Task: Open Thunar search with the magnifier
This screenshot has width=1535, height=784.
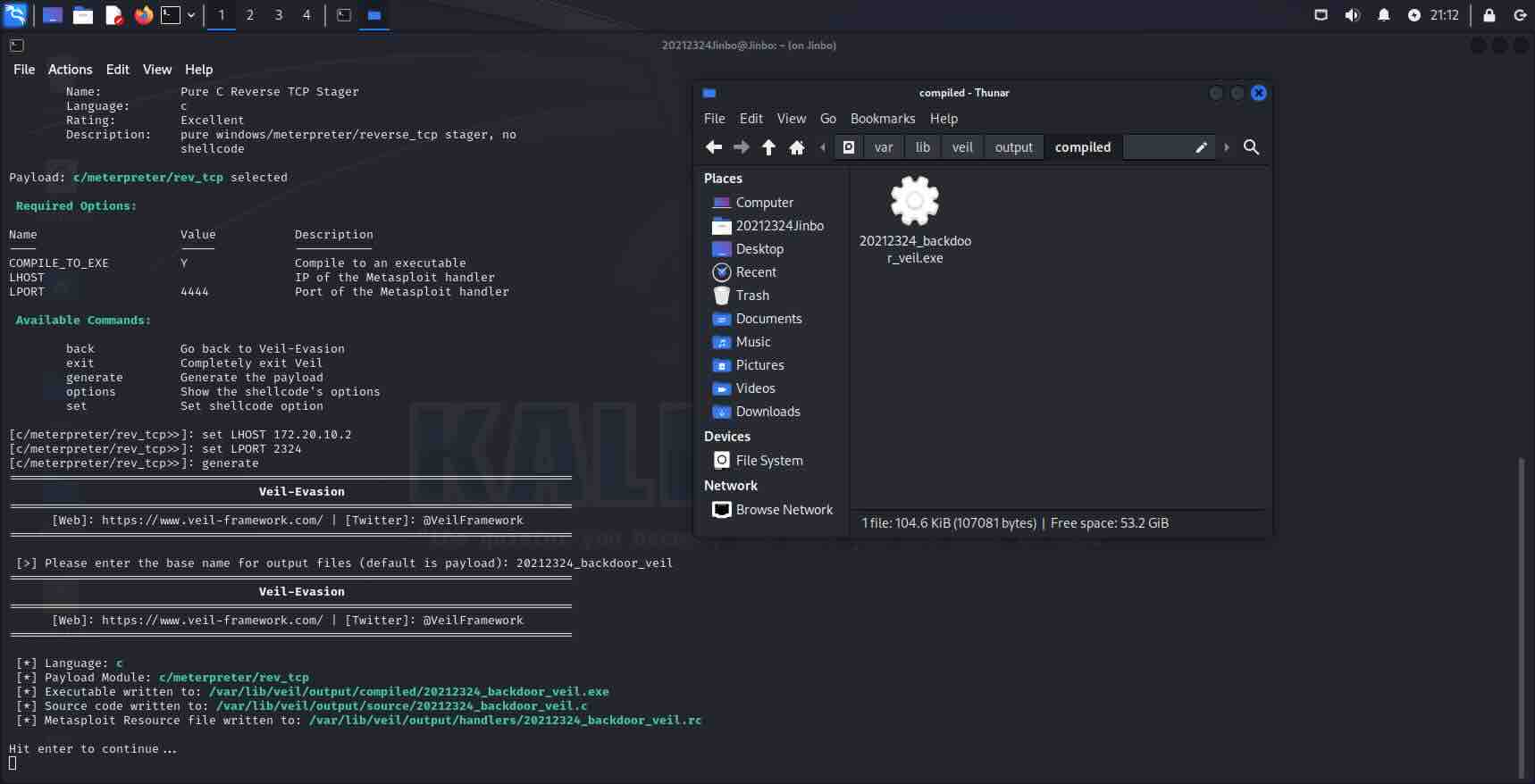Action: (x=1251, y=147)
